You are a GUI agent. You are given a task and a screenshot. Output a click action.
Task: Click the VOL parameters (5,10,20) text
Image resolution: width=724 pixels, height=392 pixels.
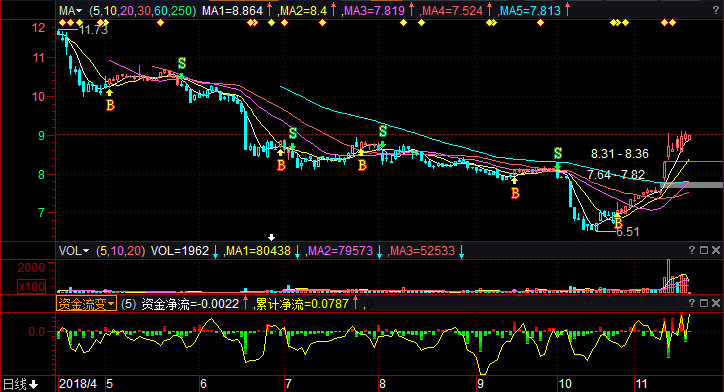point(121,251)
